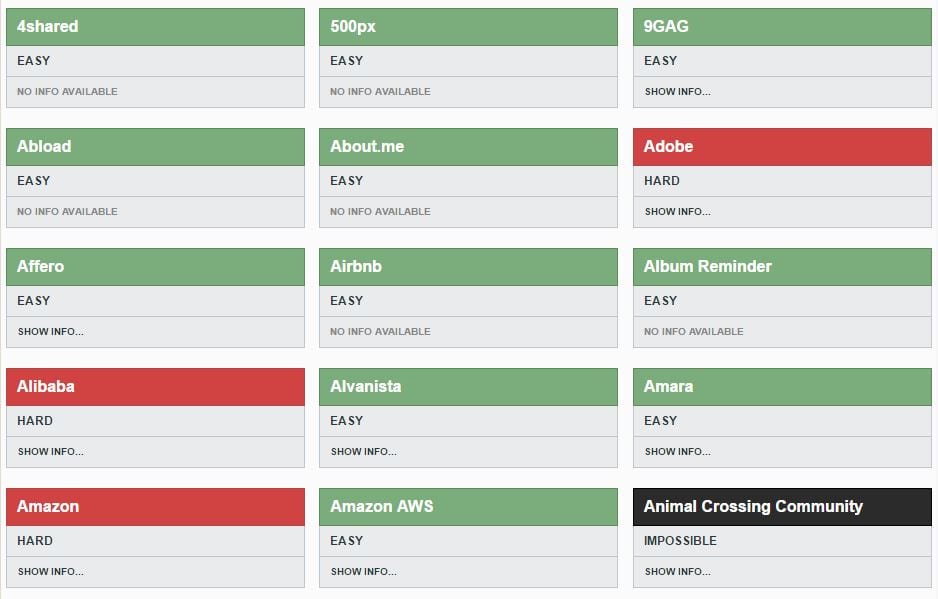This screenshot has height=599, width=938.
Task: Select the Abload green header
Action: coord(155,147)
